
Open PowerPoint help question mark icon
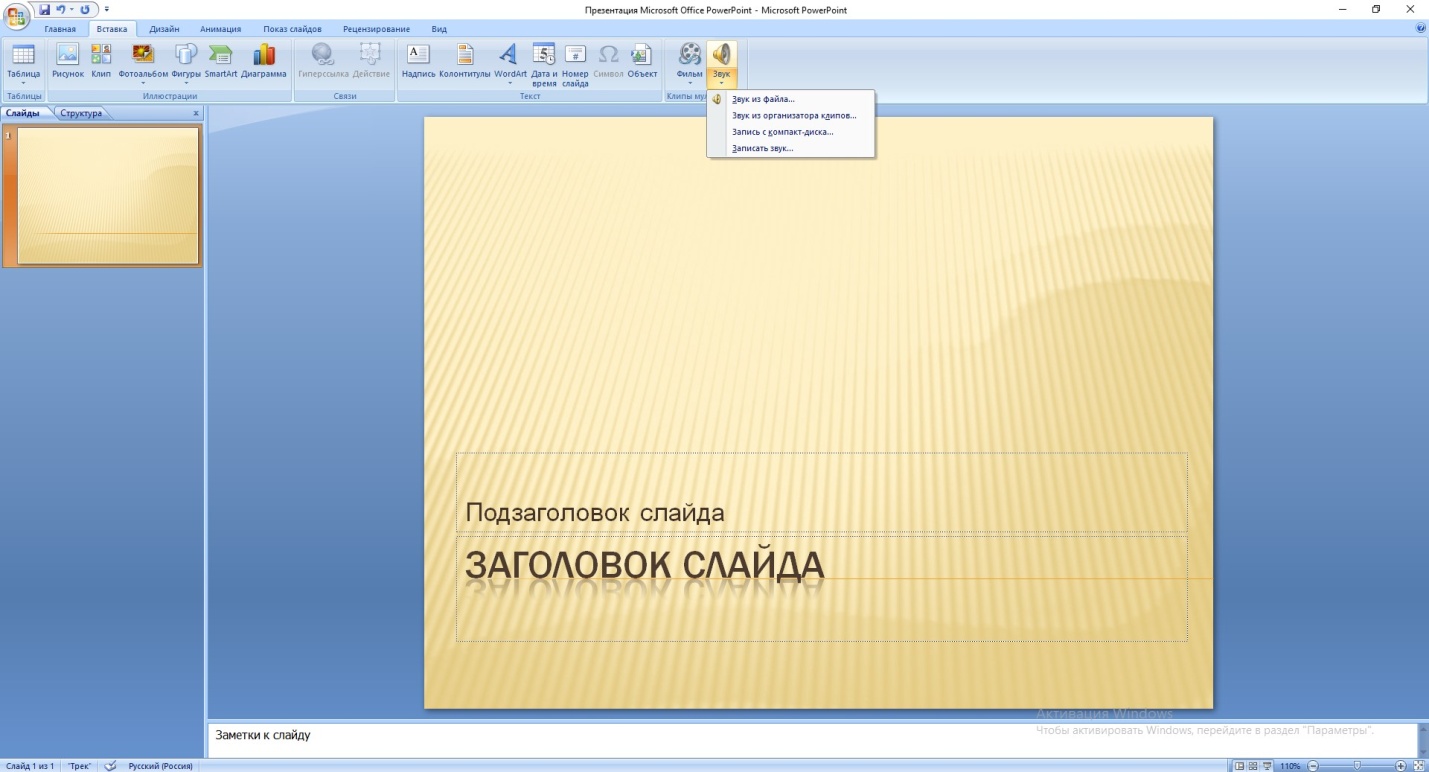click(1421, 29)
